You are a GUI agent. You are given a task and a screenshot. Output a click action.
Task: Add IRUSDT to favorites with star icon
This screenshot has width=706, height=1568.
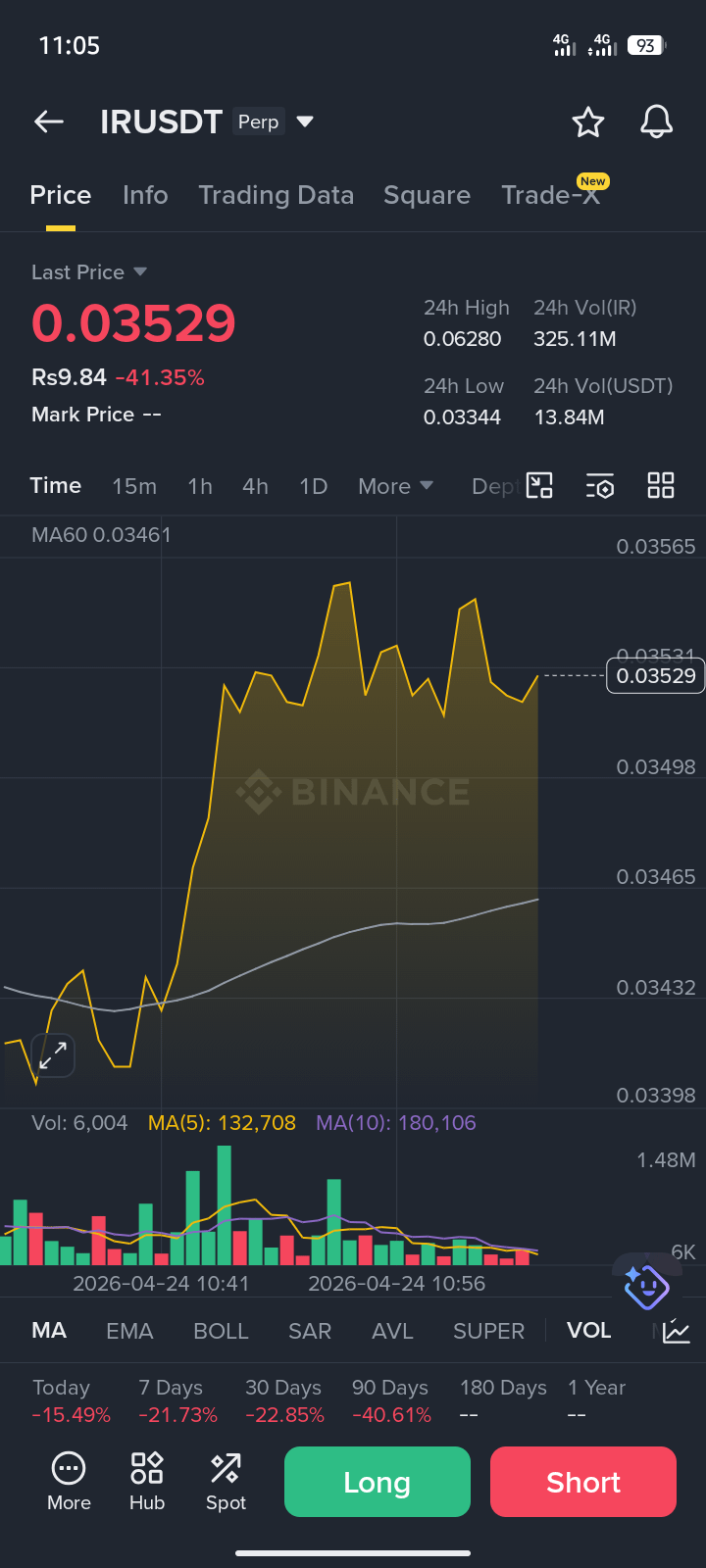tap(588, 122)
